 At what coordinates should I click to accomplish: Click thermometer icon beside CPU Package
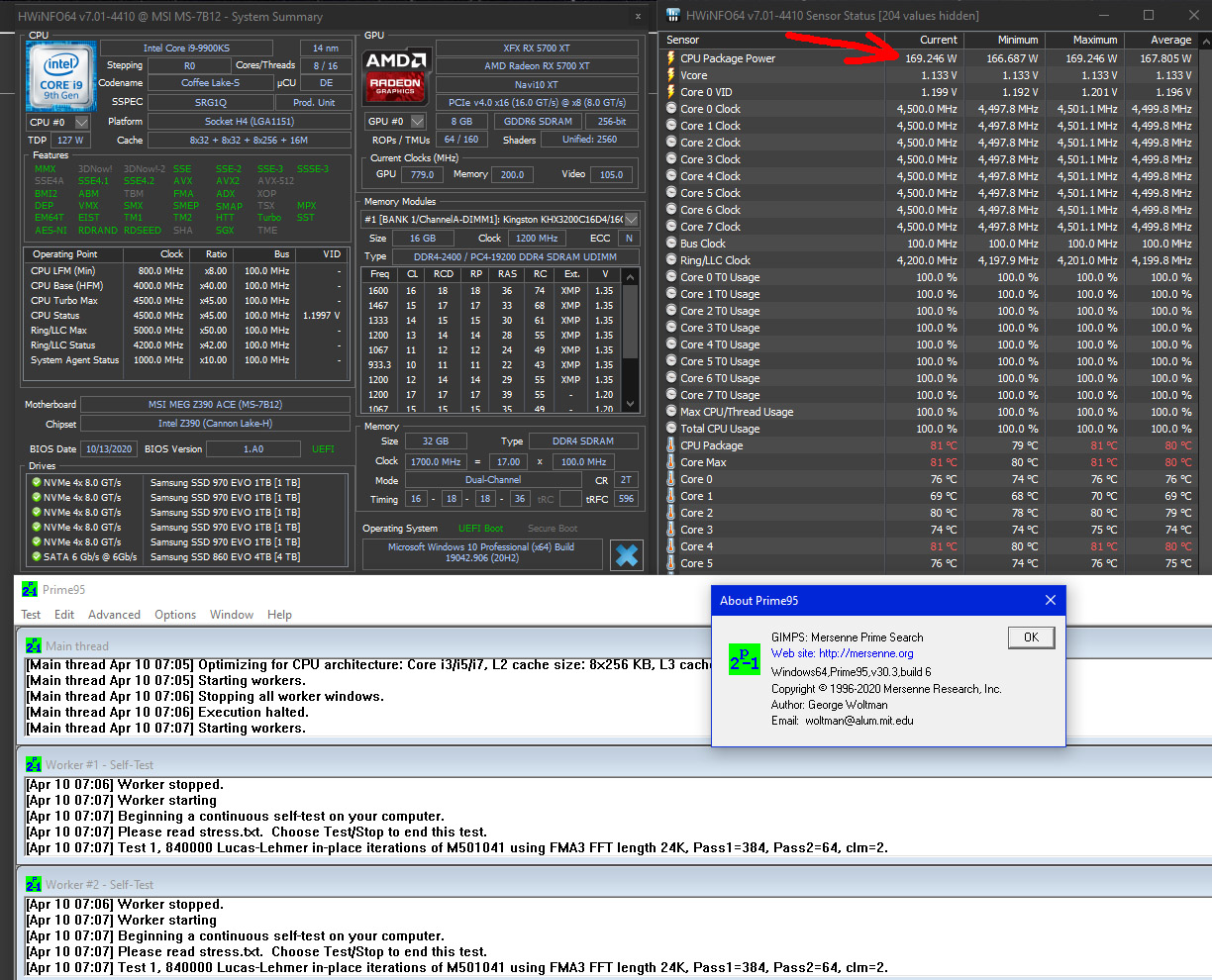click(x=671, y=445)
